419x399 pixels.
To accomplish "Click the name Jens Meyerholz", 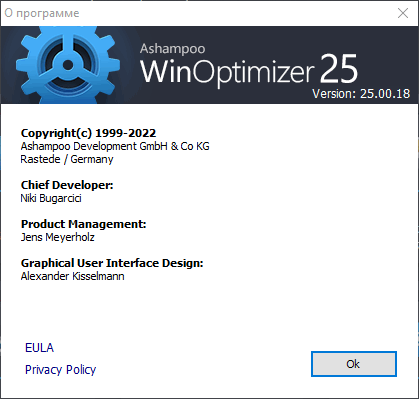I will click(57, 237).
